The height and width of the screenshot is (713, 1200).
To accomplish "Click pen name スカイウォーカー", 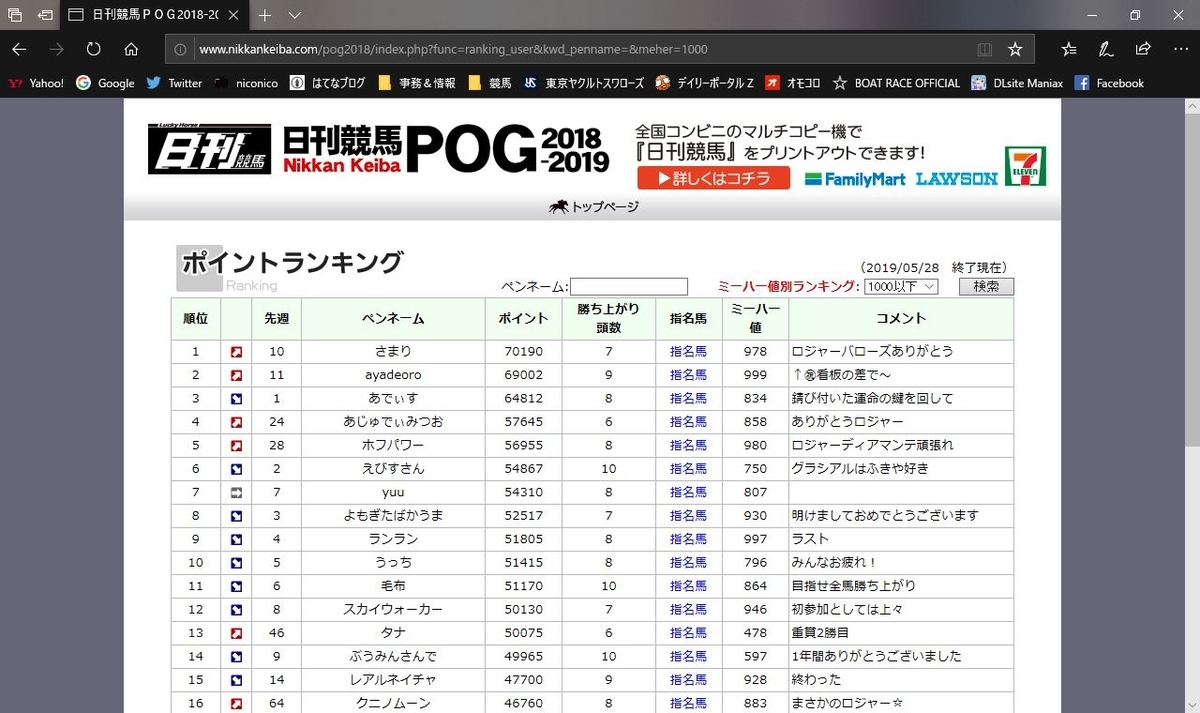I will 393,609.
